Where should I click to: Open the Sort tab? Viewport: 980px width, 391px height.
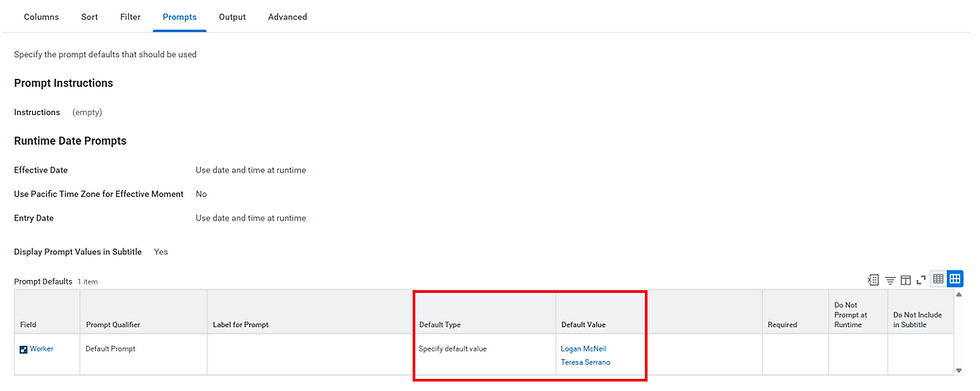pos(89,17)
